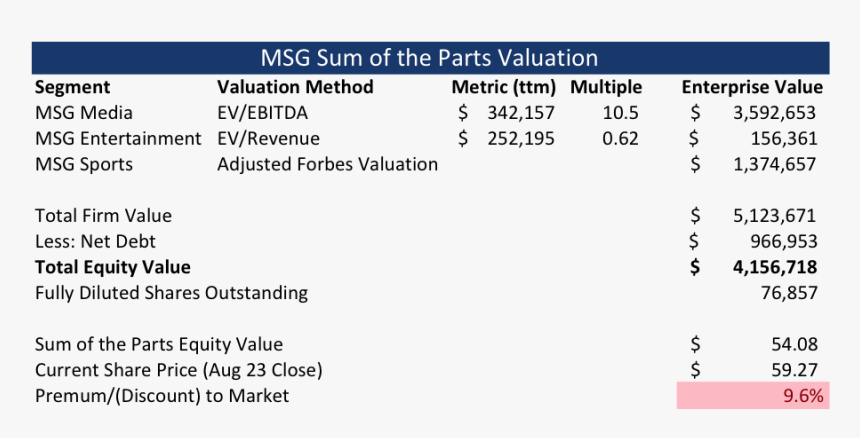Click the bold Total Equity Value label

pyautogui.click(x=112, y=267)
